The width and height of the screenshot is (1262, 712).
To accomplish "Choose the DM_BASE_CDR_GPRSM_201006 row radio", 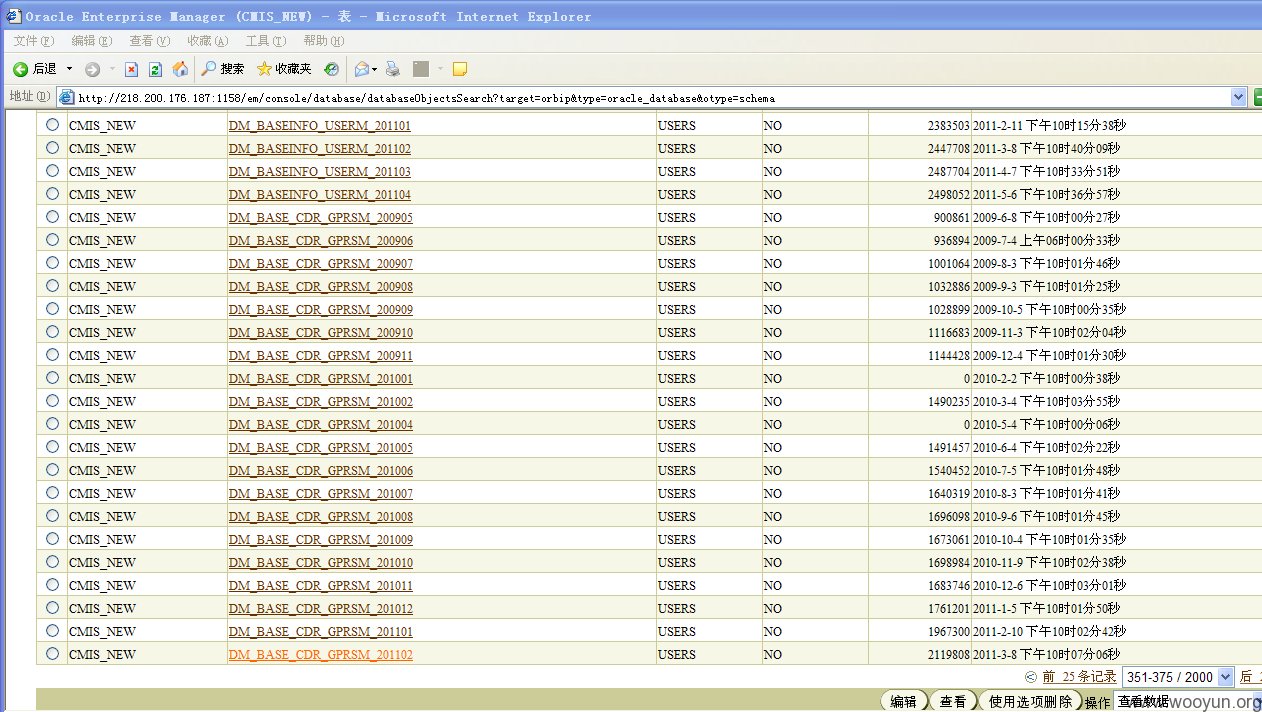I will (x=52, y=470).
